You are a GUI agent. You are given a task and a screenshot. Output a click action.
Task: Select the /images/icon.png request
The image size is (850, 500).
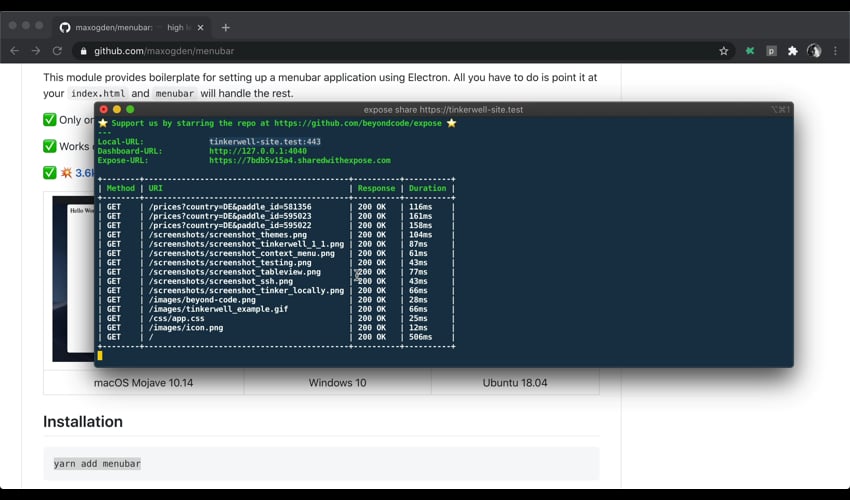tap(276, 328)
